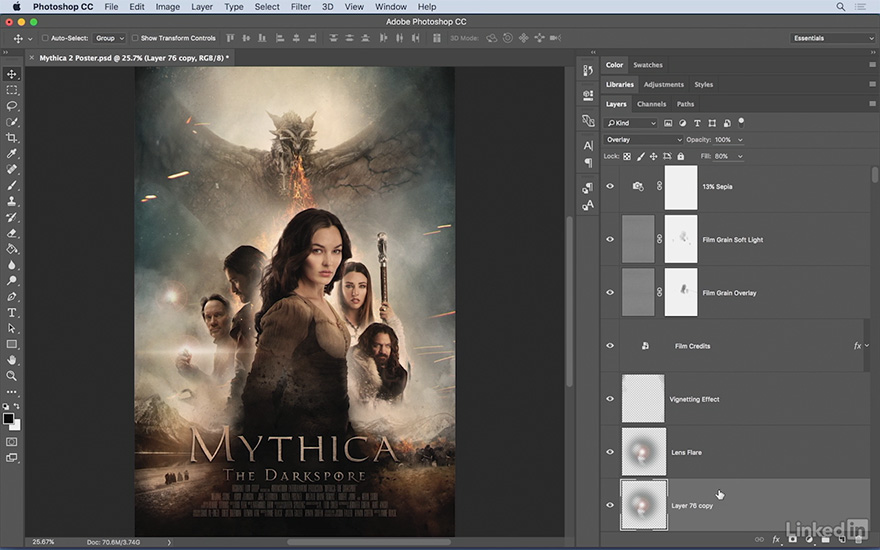
Task: Select the Blur tool
Action: 11,264
